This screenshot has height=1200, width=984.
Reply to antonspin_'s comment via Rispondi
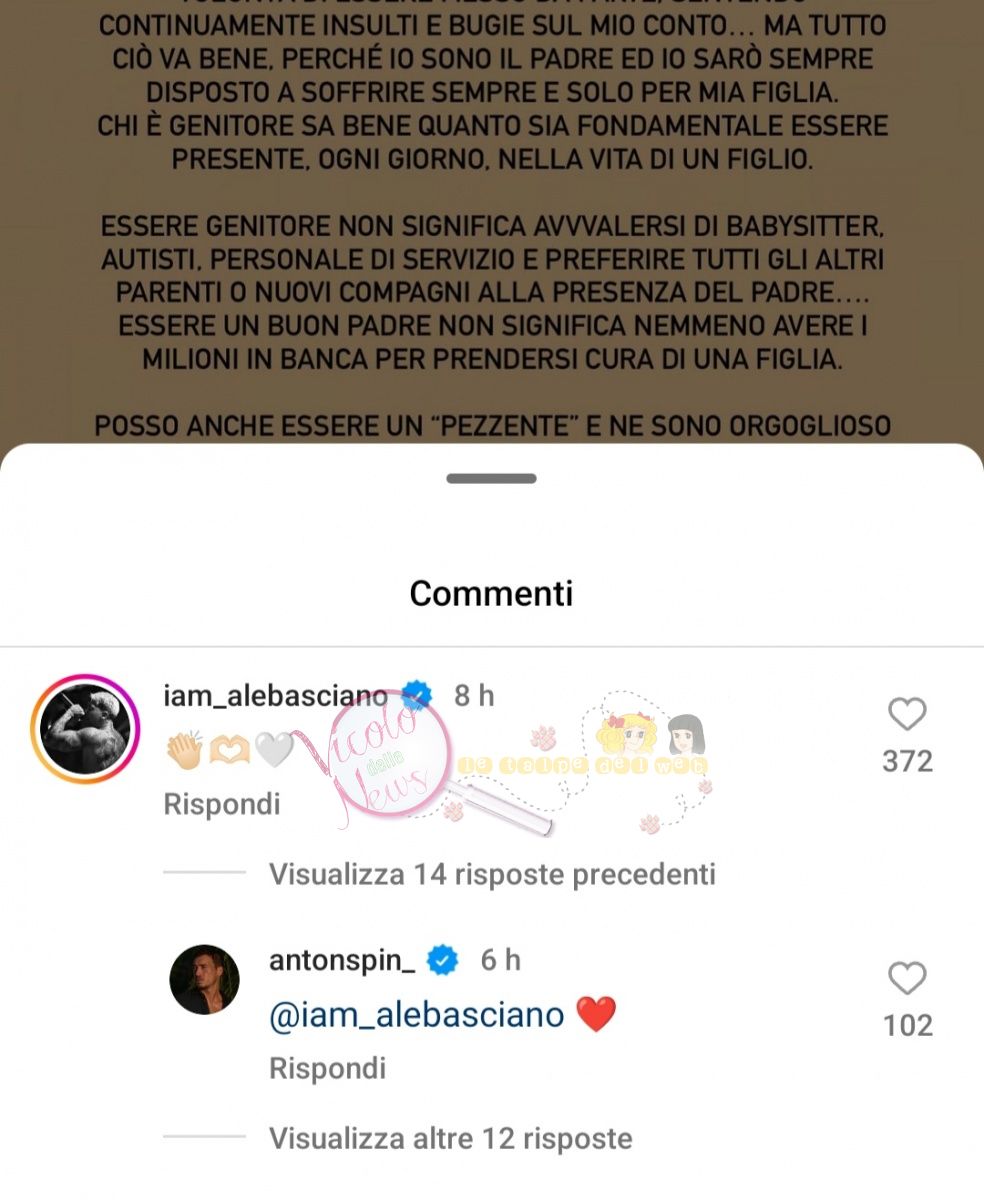[327, 1068]
